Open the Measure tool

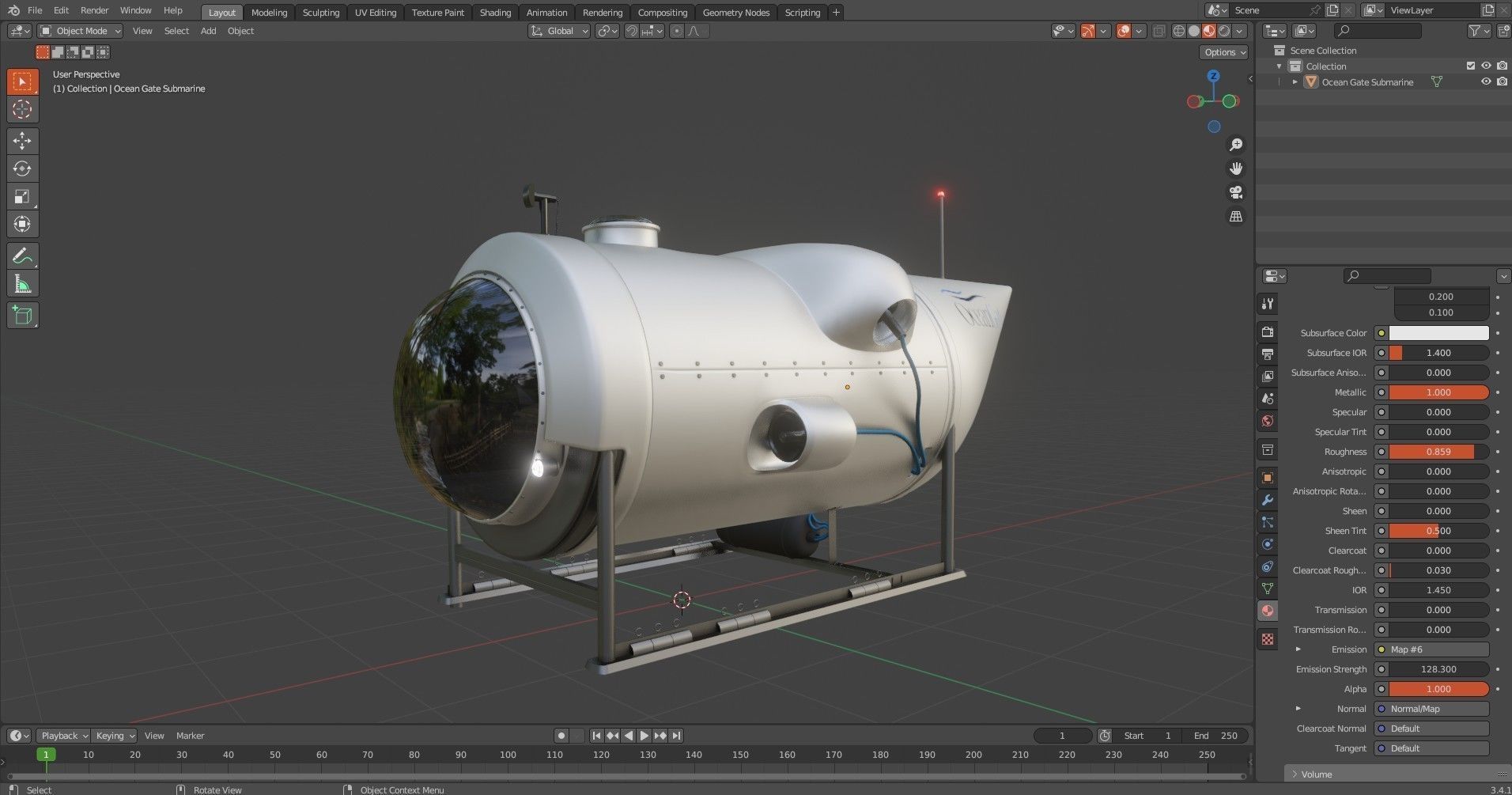(22, 282)
